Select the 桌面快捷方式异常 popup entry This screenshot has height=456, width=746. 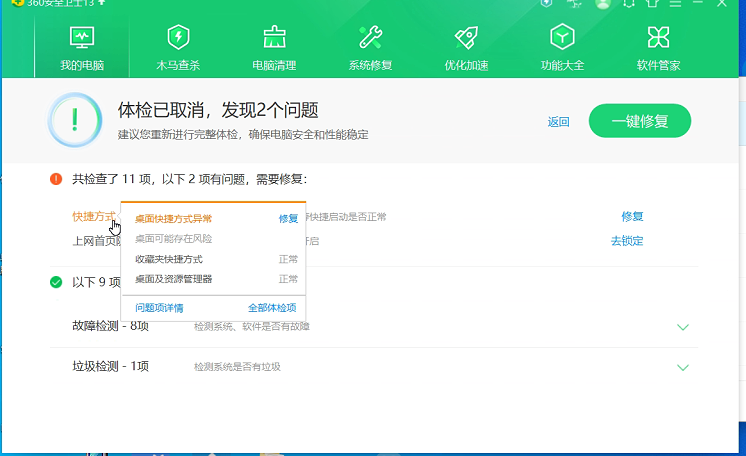click(174, 219)
